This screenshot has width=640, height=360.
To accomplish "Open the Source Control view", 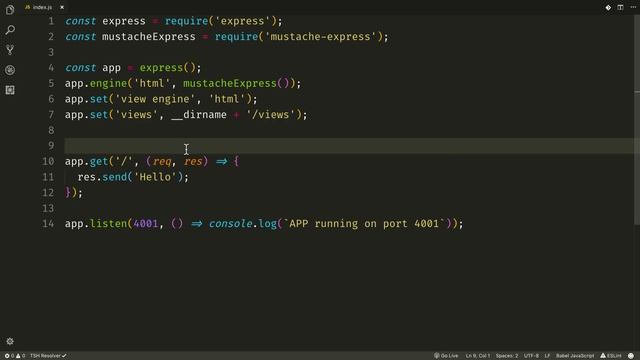I will [x=10, y=50].
